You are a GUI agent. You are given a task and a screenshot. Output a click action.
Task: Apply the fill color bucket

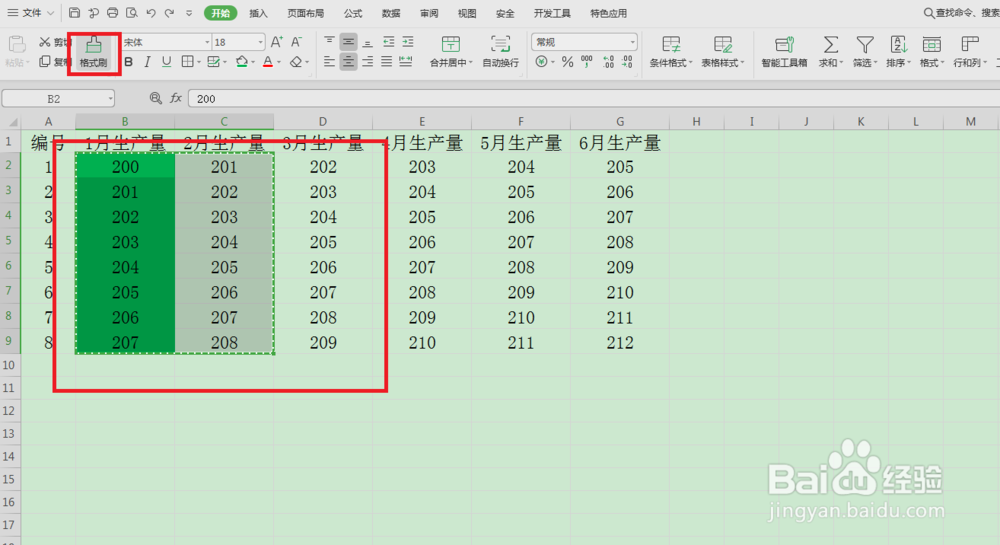242,62
